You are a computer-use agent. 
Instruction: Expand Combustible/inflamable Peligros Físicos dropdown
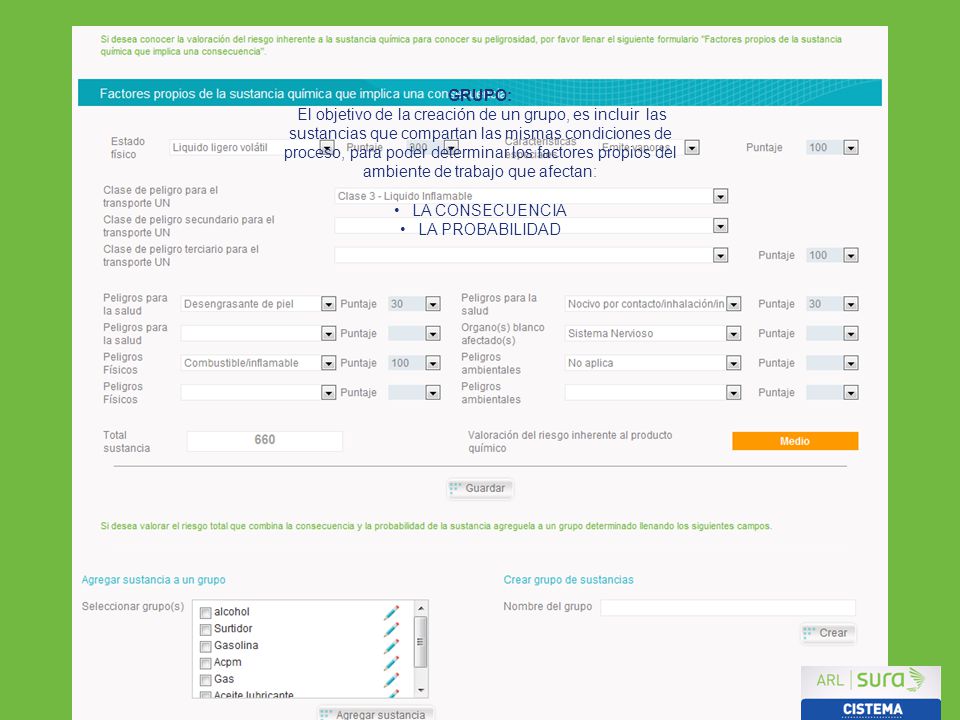tap(328, 363)
